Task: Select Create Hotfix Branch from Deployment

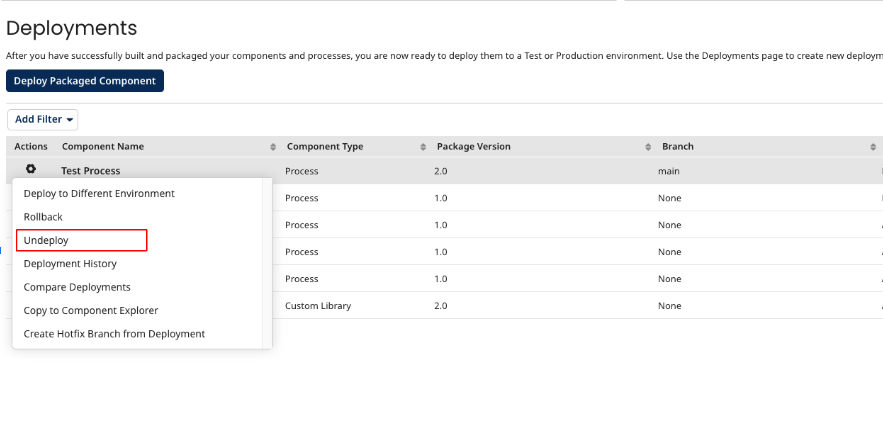Action: tap(114, 334)
